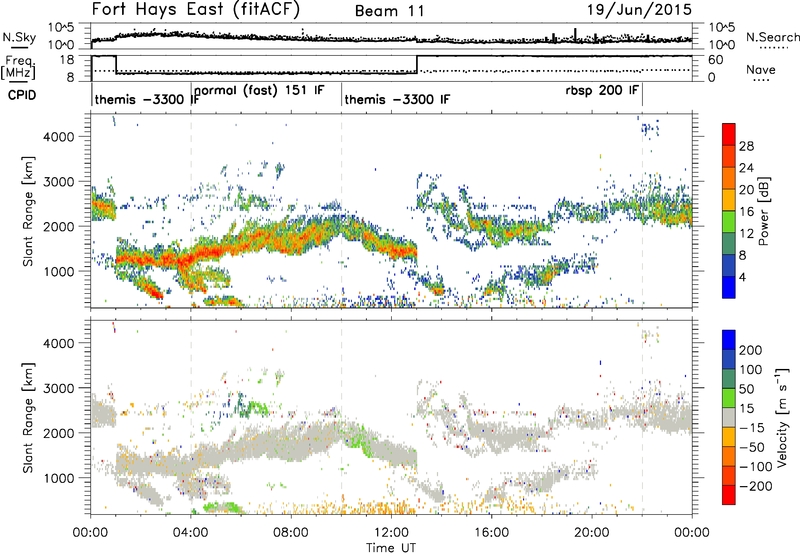The width and height of the screenshot is (800, 554).
Task: Click the '4' tick on the Power scale
Action: pos(742,277)
